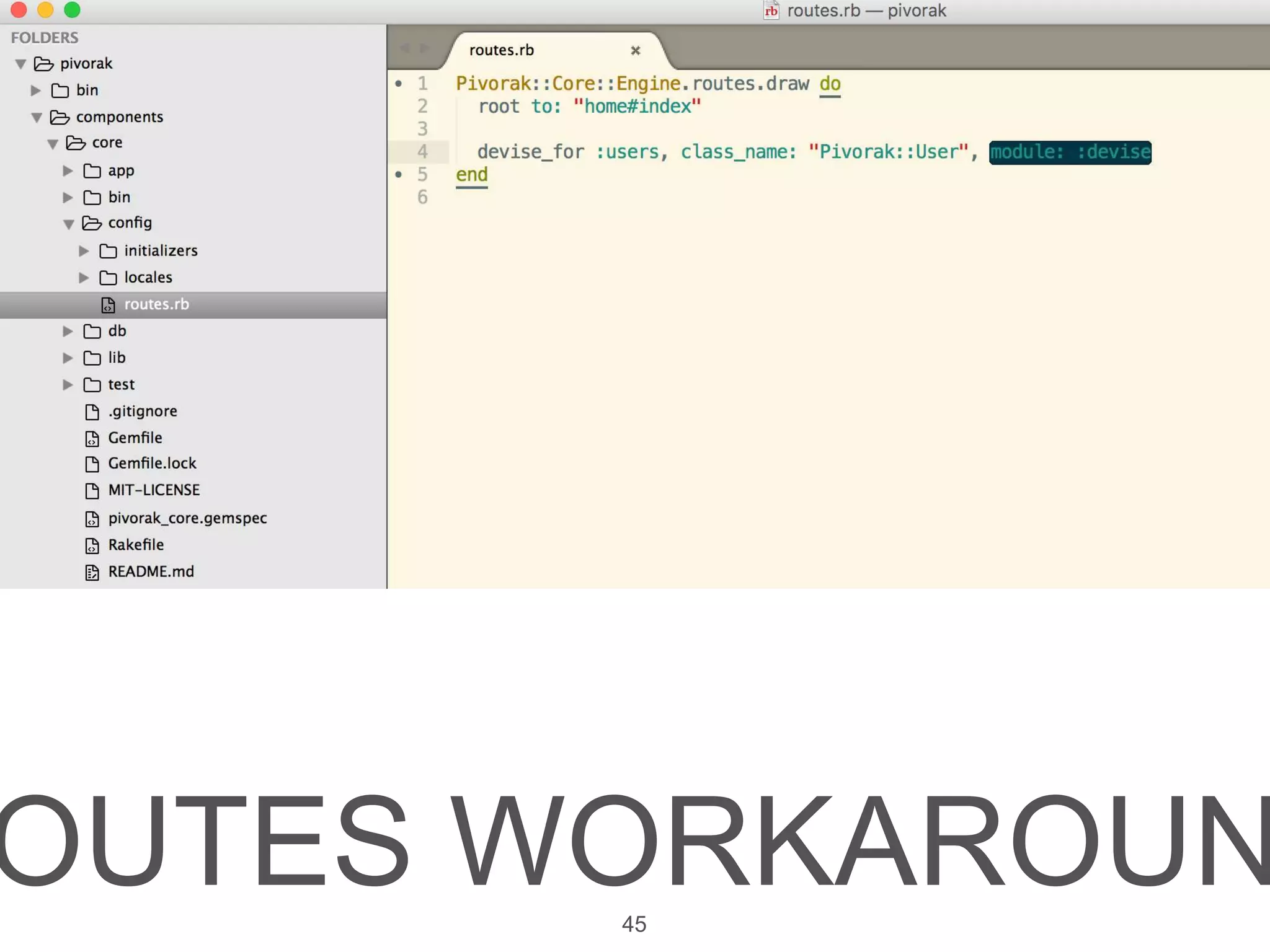Expand the app folder arrow
Screen dimensions: 1270x952
click(68, 170)
